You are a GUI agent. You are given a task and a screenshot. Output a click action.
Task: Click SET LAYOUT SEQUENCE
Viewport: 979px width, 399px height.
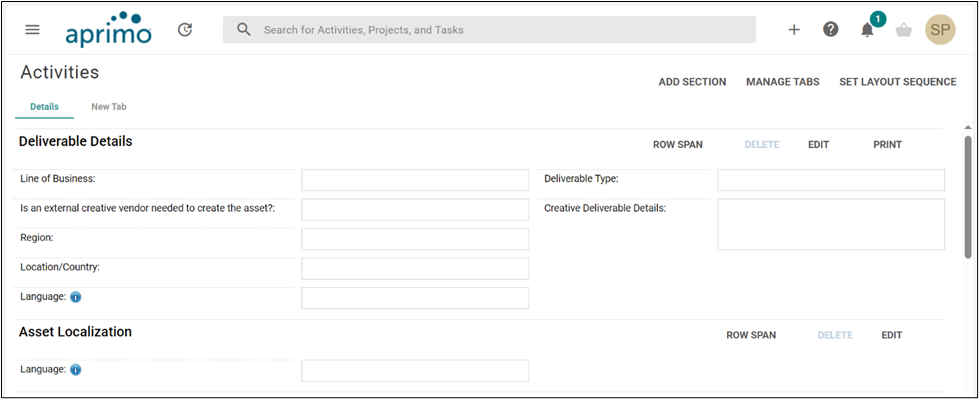click(x=897, y=82)
